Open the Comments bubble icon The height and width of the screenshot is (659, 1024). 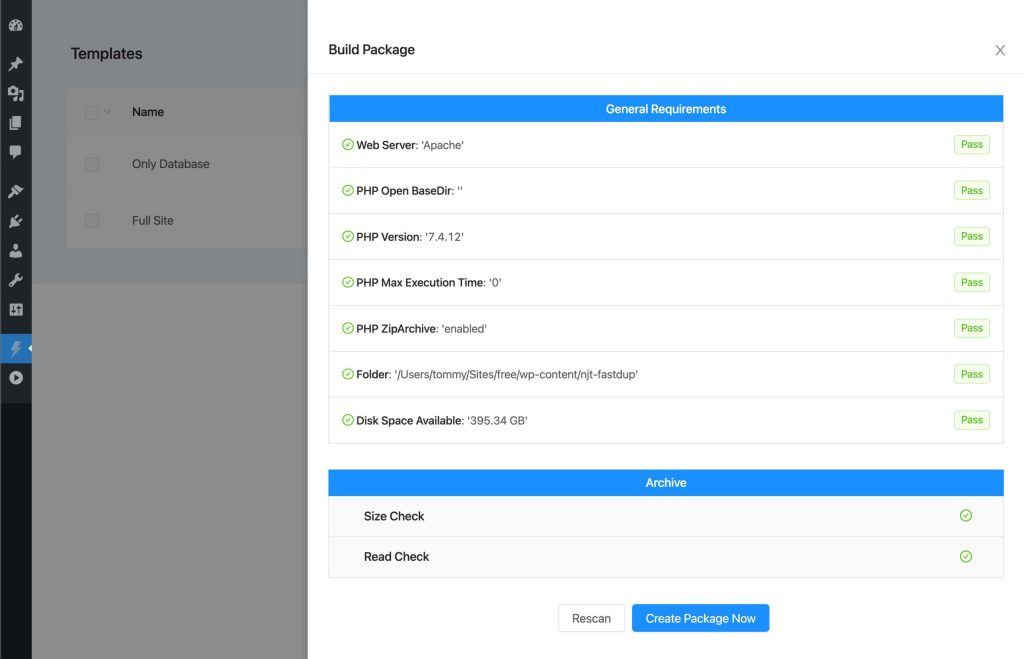[x=15, y=152]
